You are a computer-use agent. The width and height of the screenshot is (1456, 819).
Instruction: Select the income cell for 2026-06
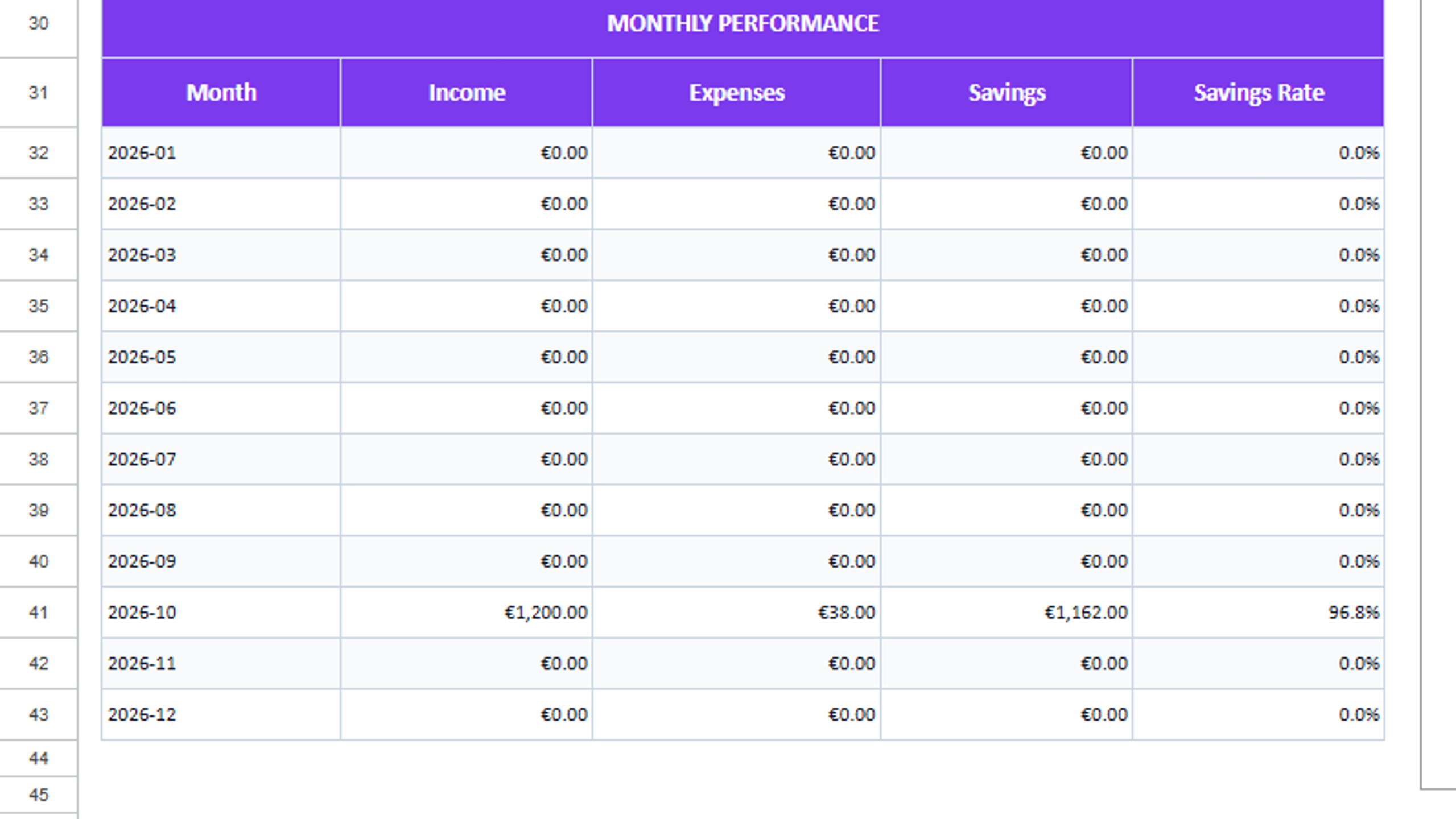(x=467, y=408)
